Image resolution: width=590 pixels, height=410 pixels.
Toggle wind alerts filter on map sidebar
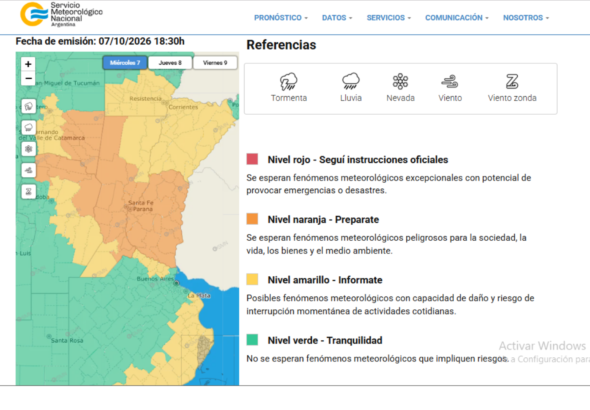click(x=29, y=170)
